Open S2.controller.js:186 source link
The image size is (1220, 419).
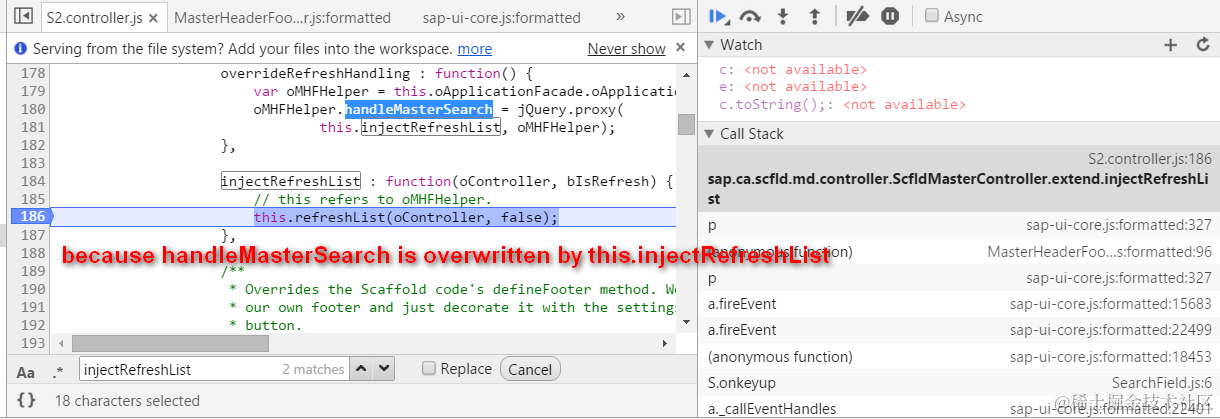pos(1150,158)
